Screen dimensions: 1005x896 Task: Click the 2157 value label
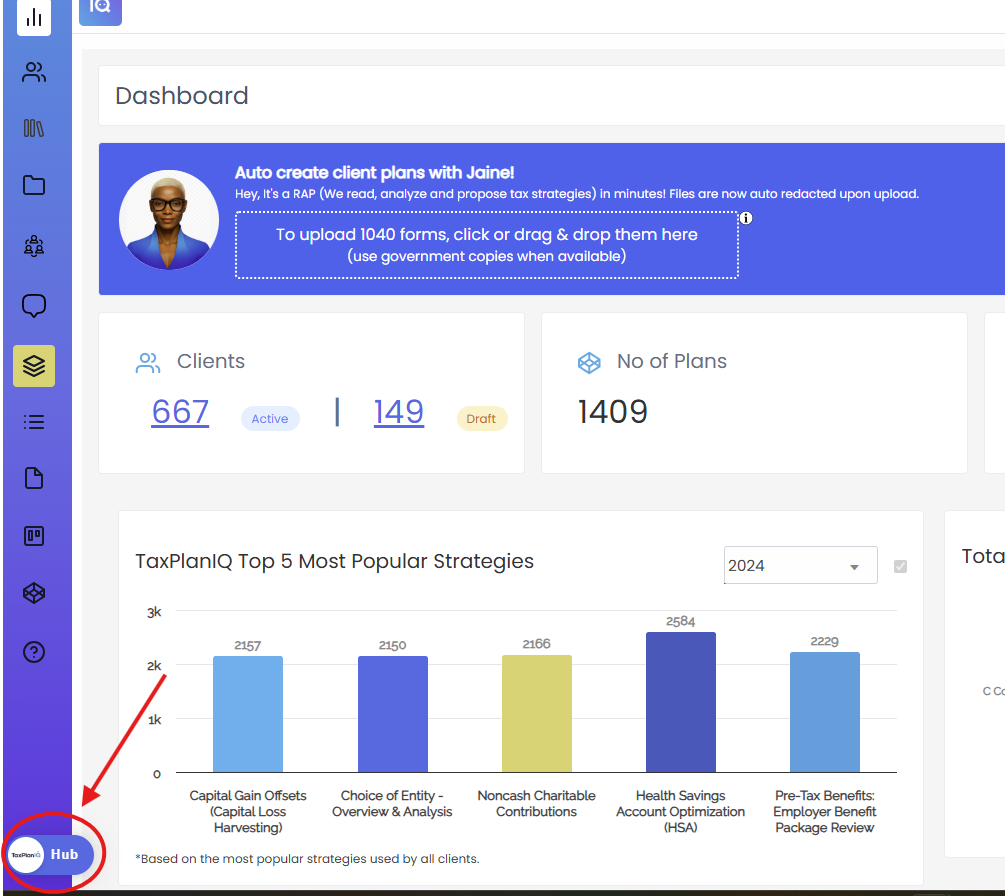pos(247,645)
